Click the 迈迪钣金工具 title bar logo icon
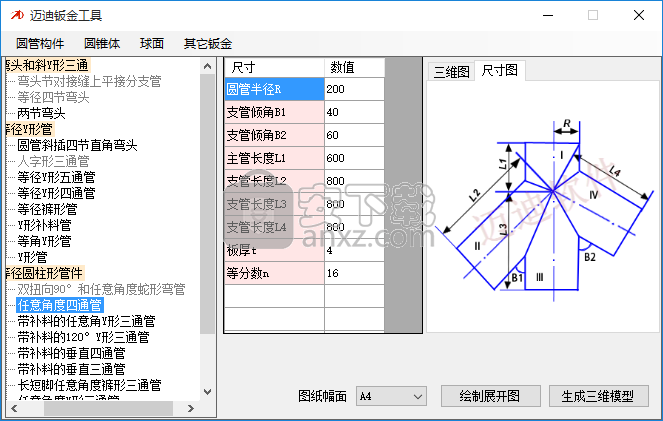The height and width of the screenshot is (421, 663). coord(17,15)
